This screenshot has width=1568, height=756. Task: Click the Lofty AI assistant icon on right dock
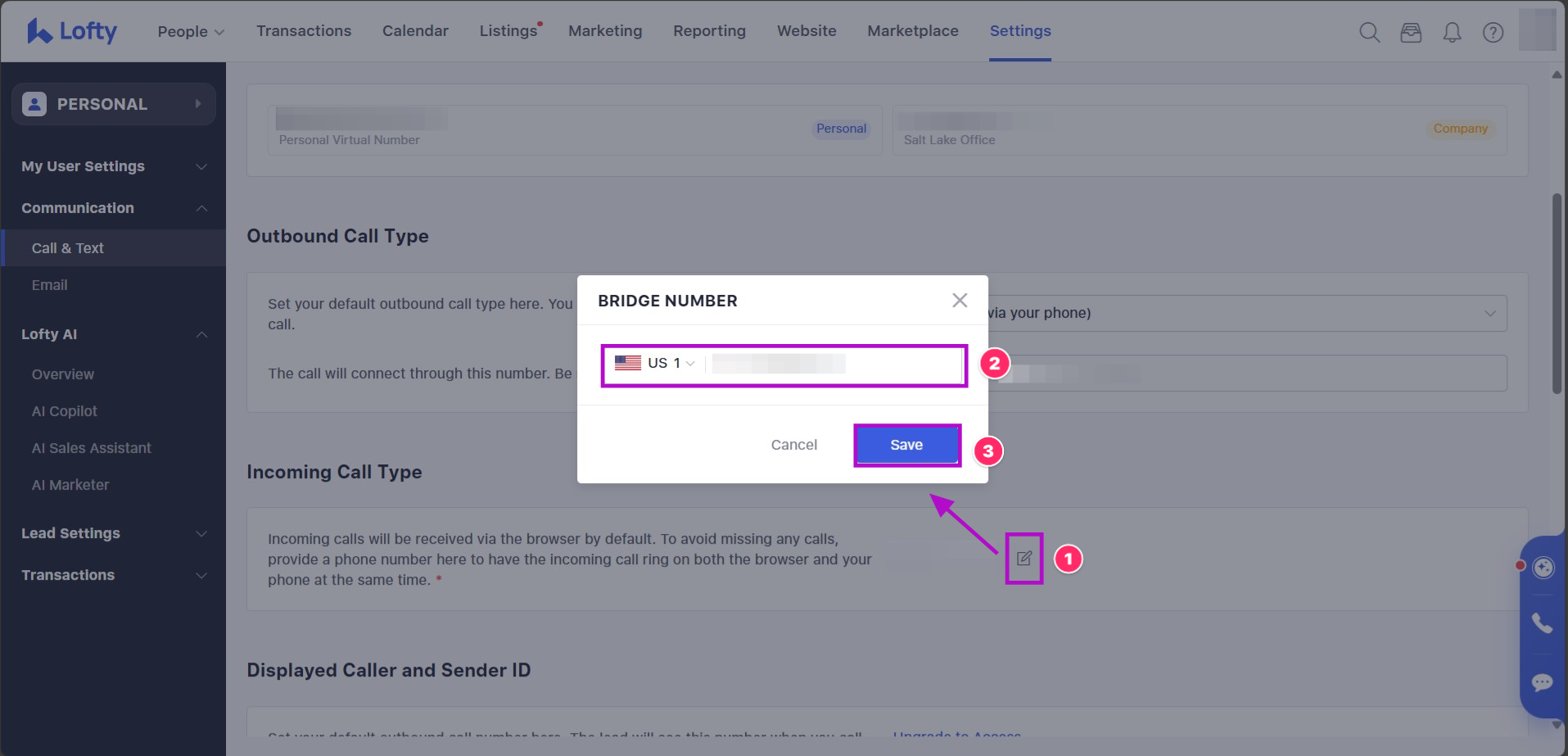(1543, 568)
